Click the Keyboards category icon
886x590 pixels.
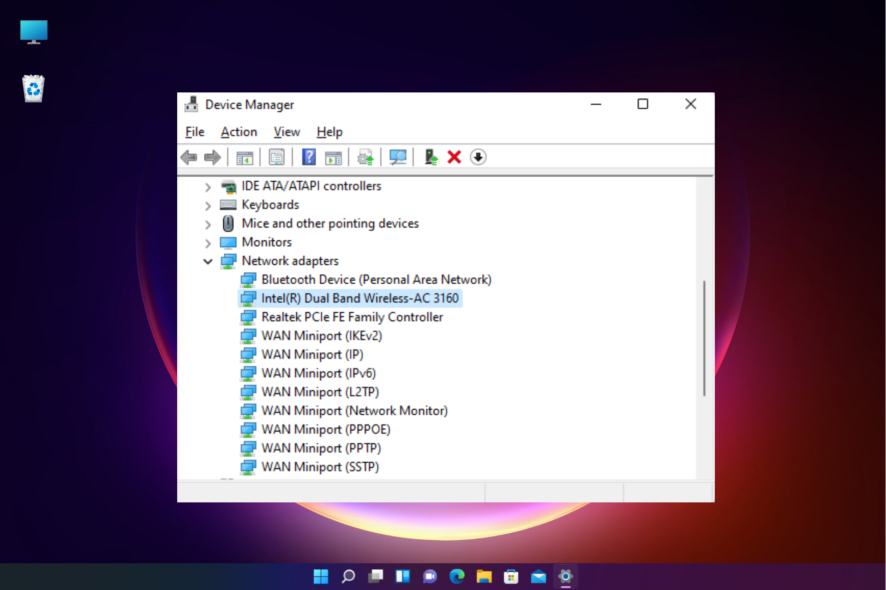point(228,205)
